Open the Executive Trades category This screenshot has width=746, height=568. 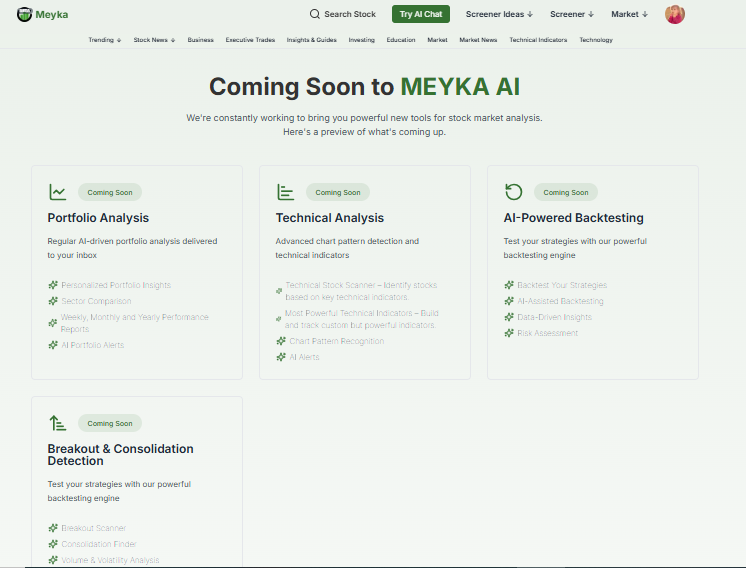[250, 40]
